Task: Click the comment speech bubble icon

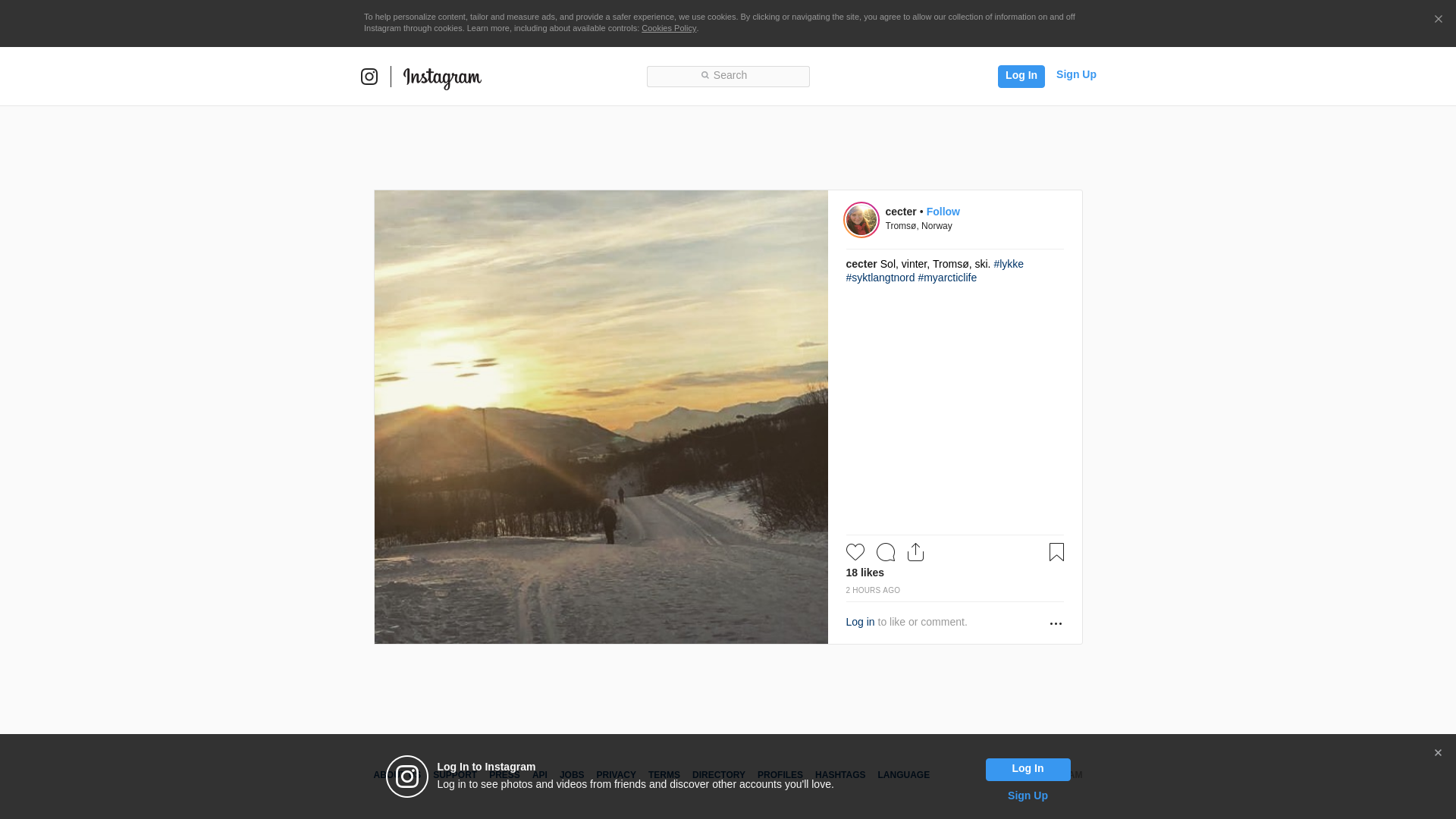Action: 885,552
